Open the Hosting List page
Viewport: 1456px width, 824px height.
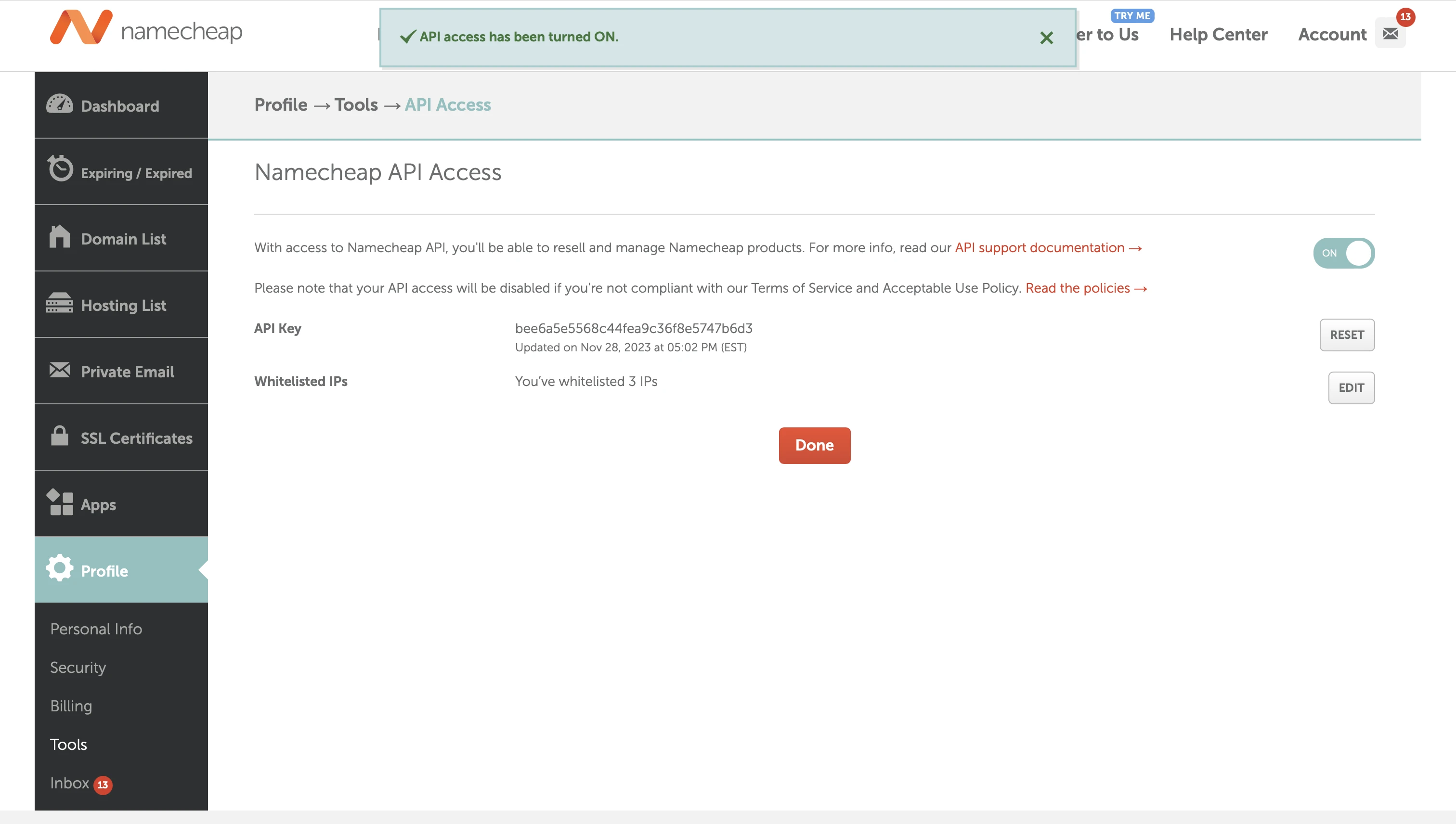click(x=121, y=305)
